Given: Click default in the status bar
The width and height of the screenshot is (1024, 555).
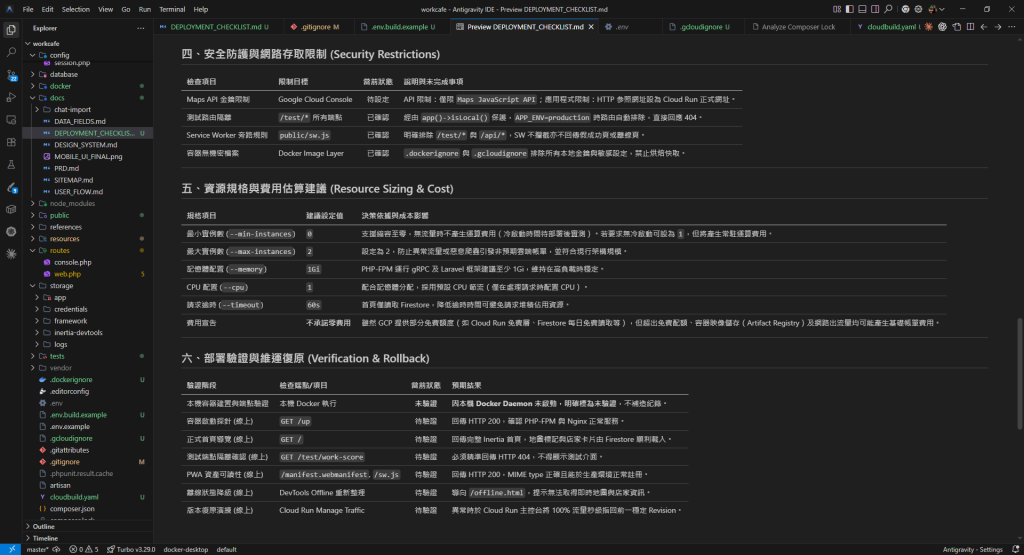Looking at the screenshot, I should 227,549.
